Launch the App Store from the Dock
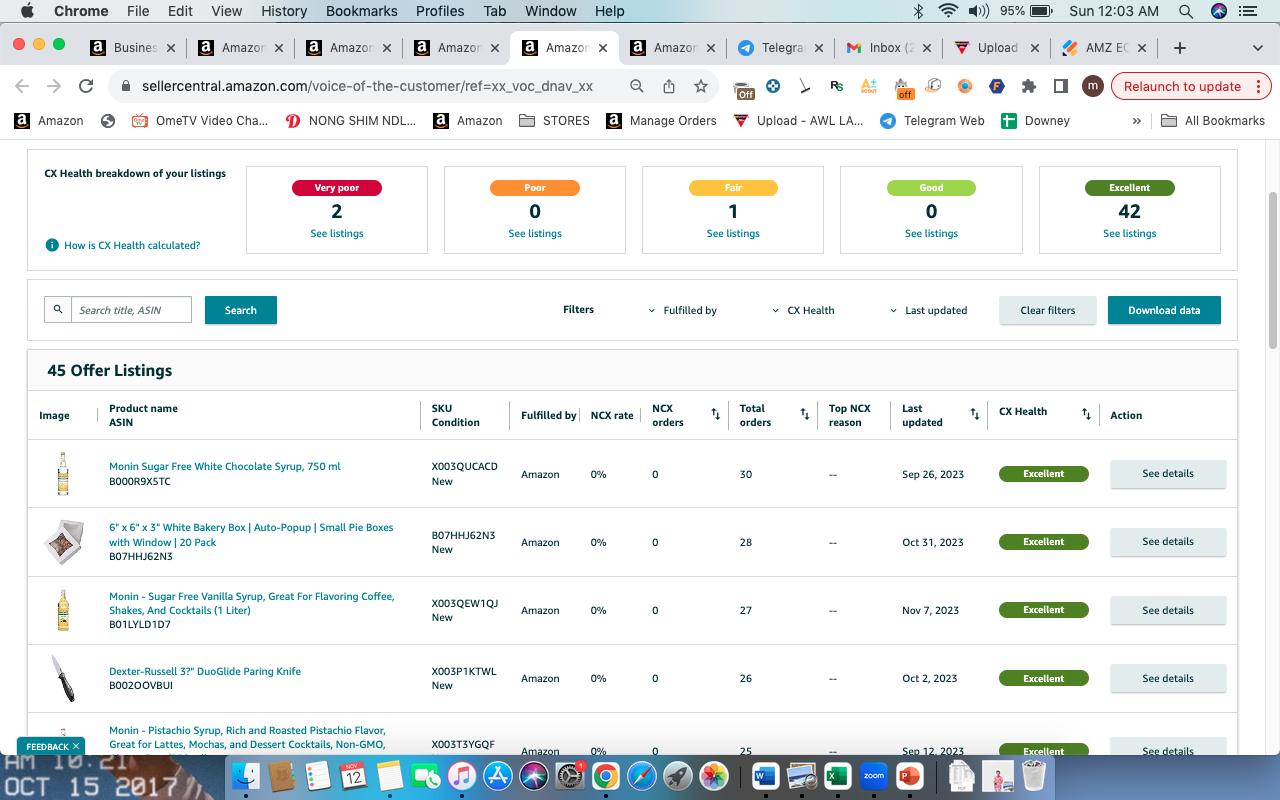 (497, 775)
